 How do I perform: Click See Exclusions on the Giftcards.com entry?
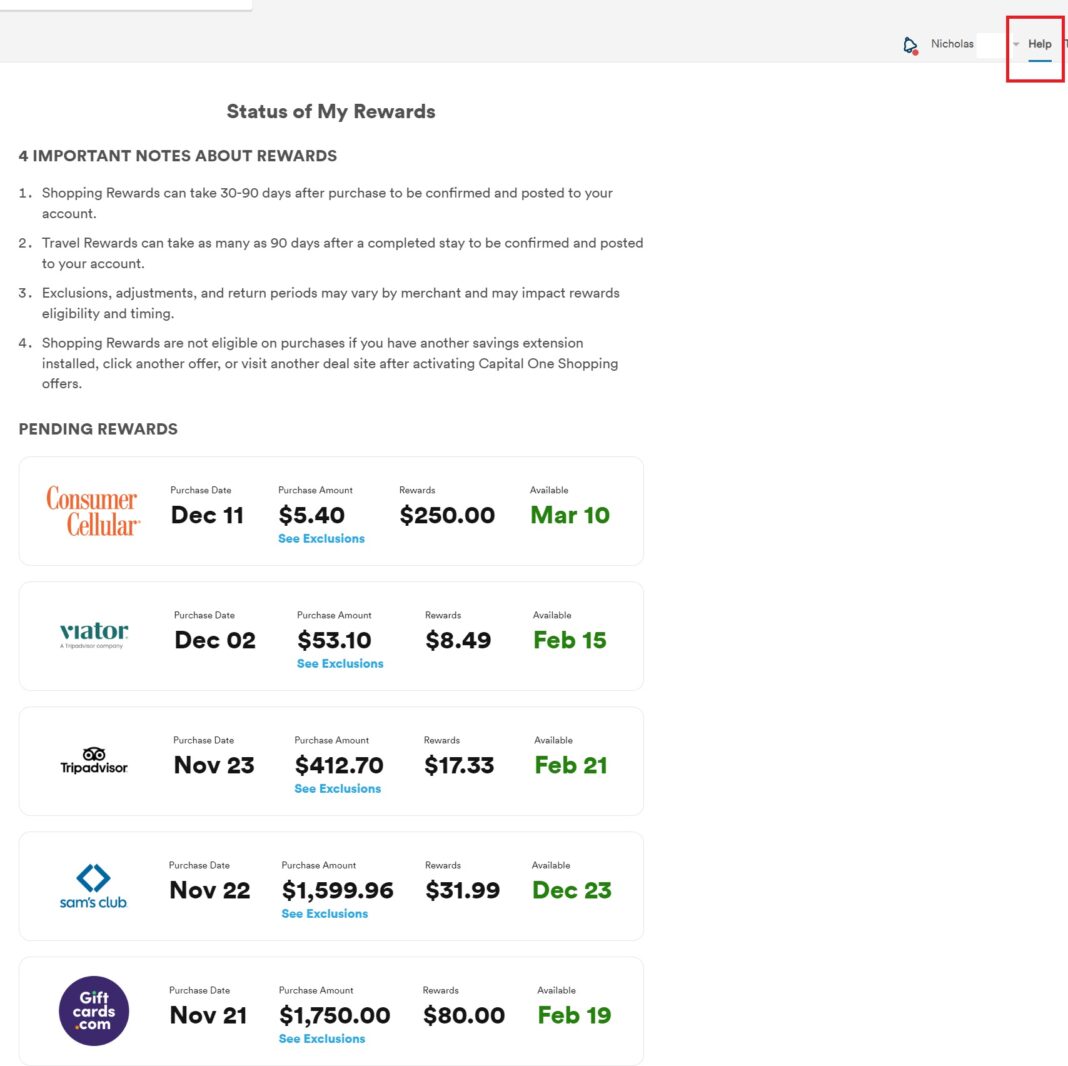[322, 1038]
